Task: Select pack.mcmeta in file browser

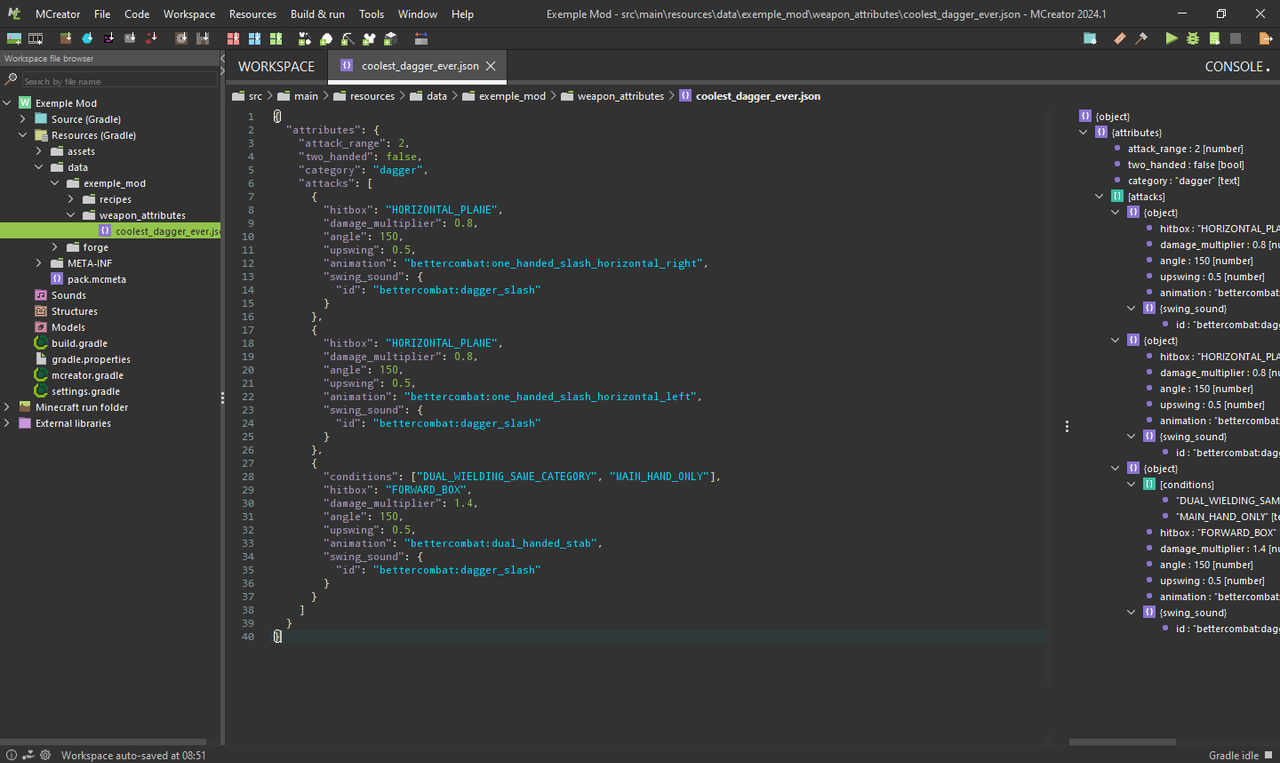Action: [x=96, y=279]
